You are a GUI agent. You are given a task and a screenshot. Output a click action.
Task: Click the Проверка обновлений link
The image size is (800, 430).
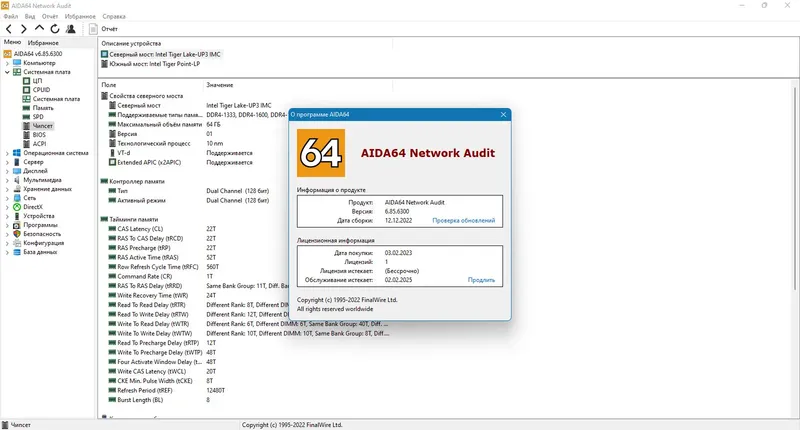point(464,220)
